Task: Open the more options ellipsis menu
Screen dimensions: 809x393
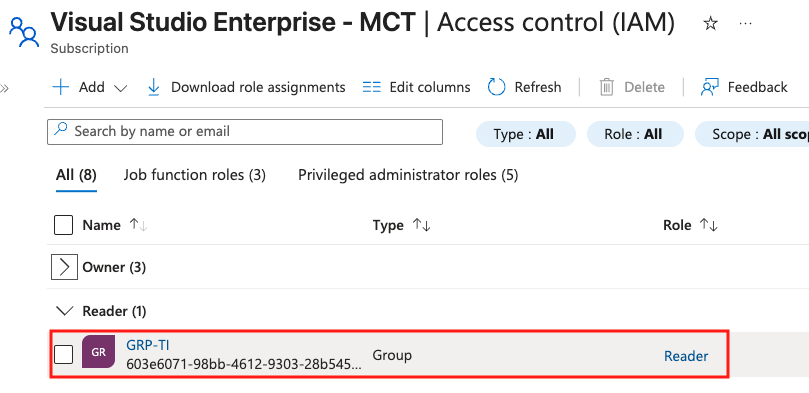Action: [x=745, y=23]
